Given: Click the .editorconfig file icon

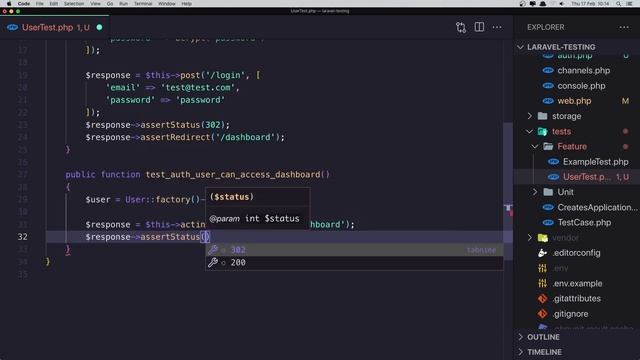Looking at the screenshot, I should click(542, 253).
